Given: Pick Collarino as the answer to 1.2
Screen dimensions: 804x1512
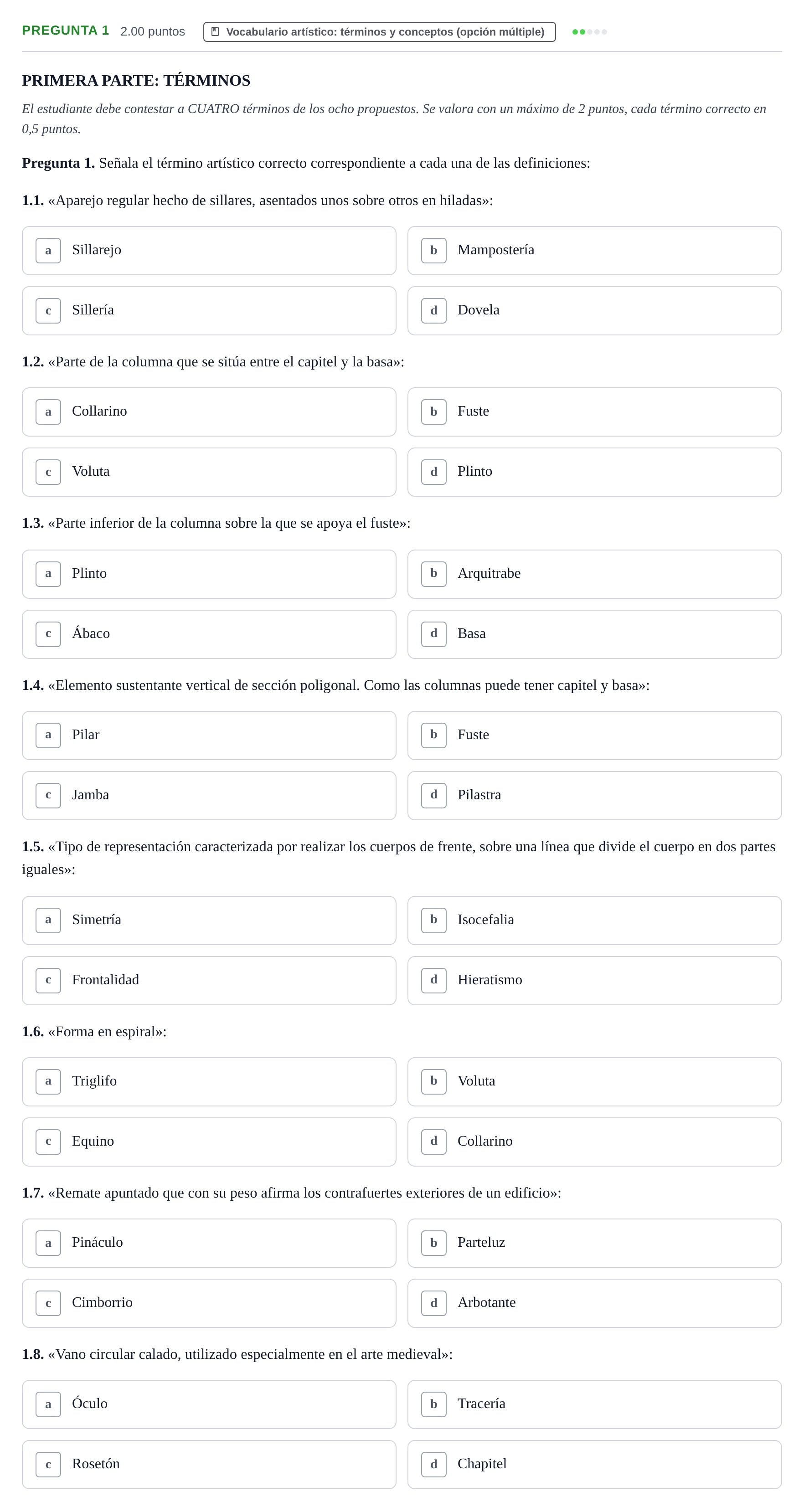Looking at the screenshot, I should (209, 411).
